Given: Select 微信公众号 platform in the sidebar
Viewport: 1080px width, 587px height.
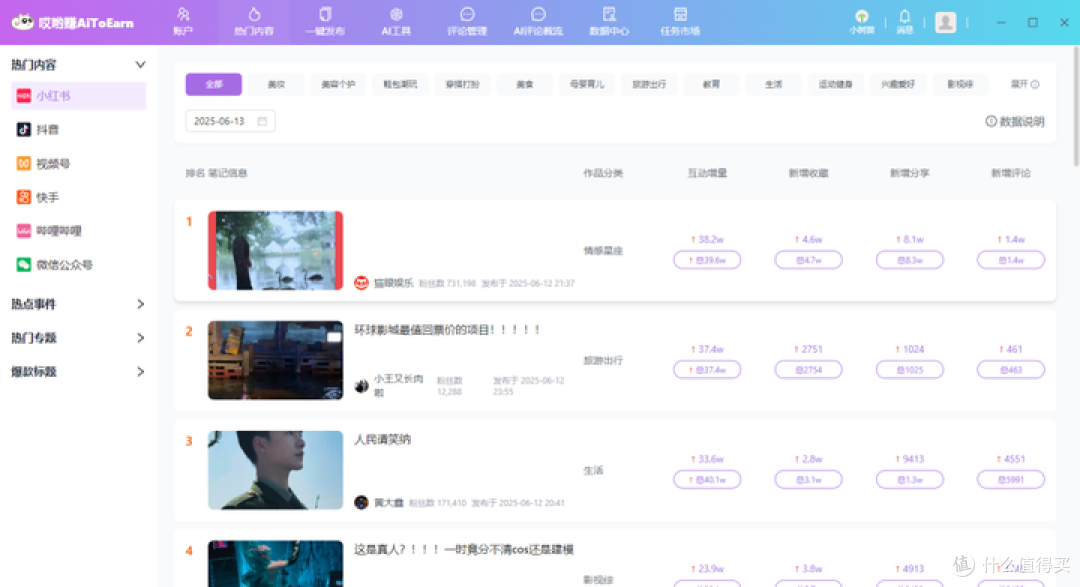Looking at the screenshot, I should (79, 265).
